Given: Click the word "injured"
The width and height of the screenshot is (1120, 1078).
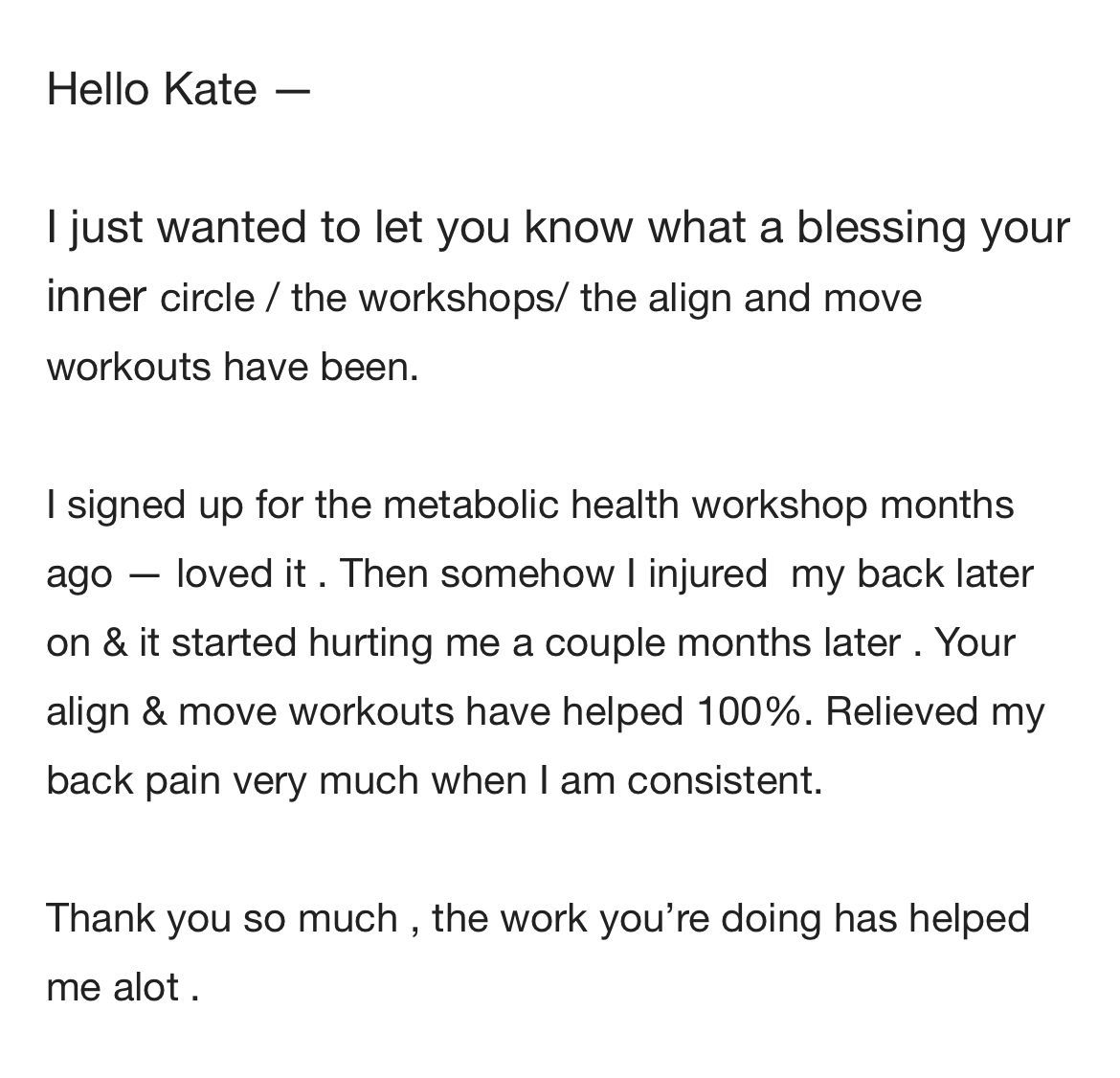Looking at the screenshot, I should [x=707, y=573].
